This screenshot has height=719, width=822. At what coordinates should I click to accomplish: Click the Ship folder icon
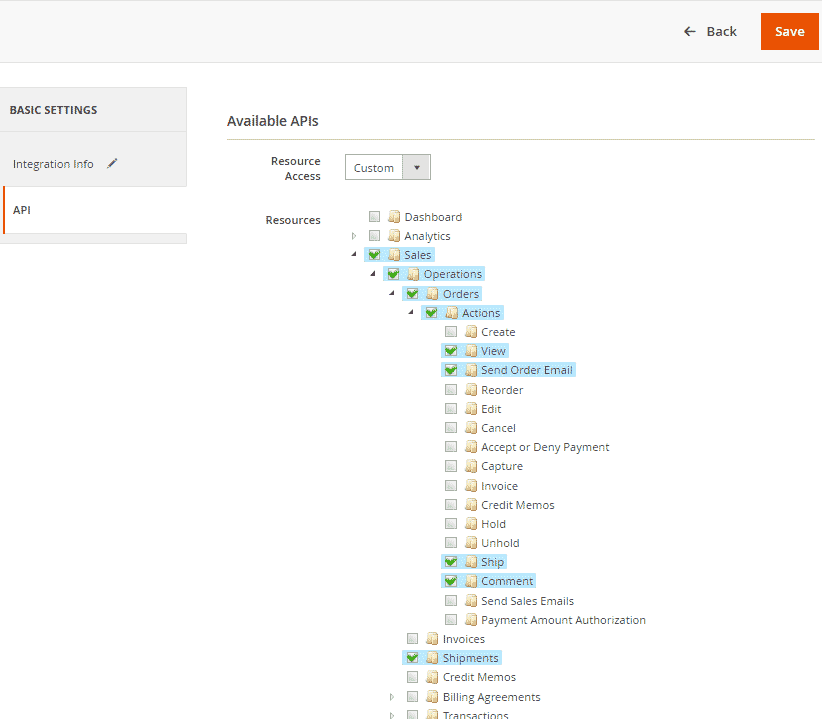coord(471,562)
